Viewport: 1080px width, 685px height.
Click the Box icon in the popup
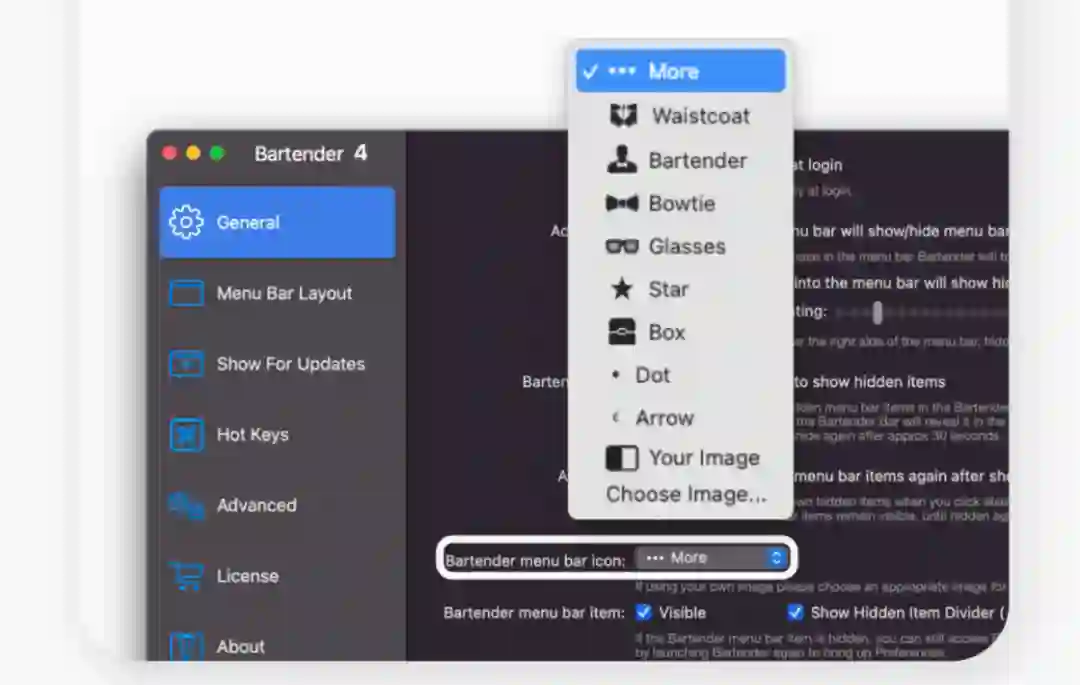tap(622, 332)
